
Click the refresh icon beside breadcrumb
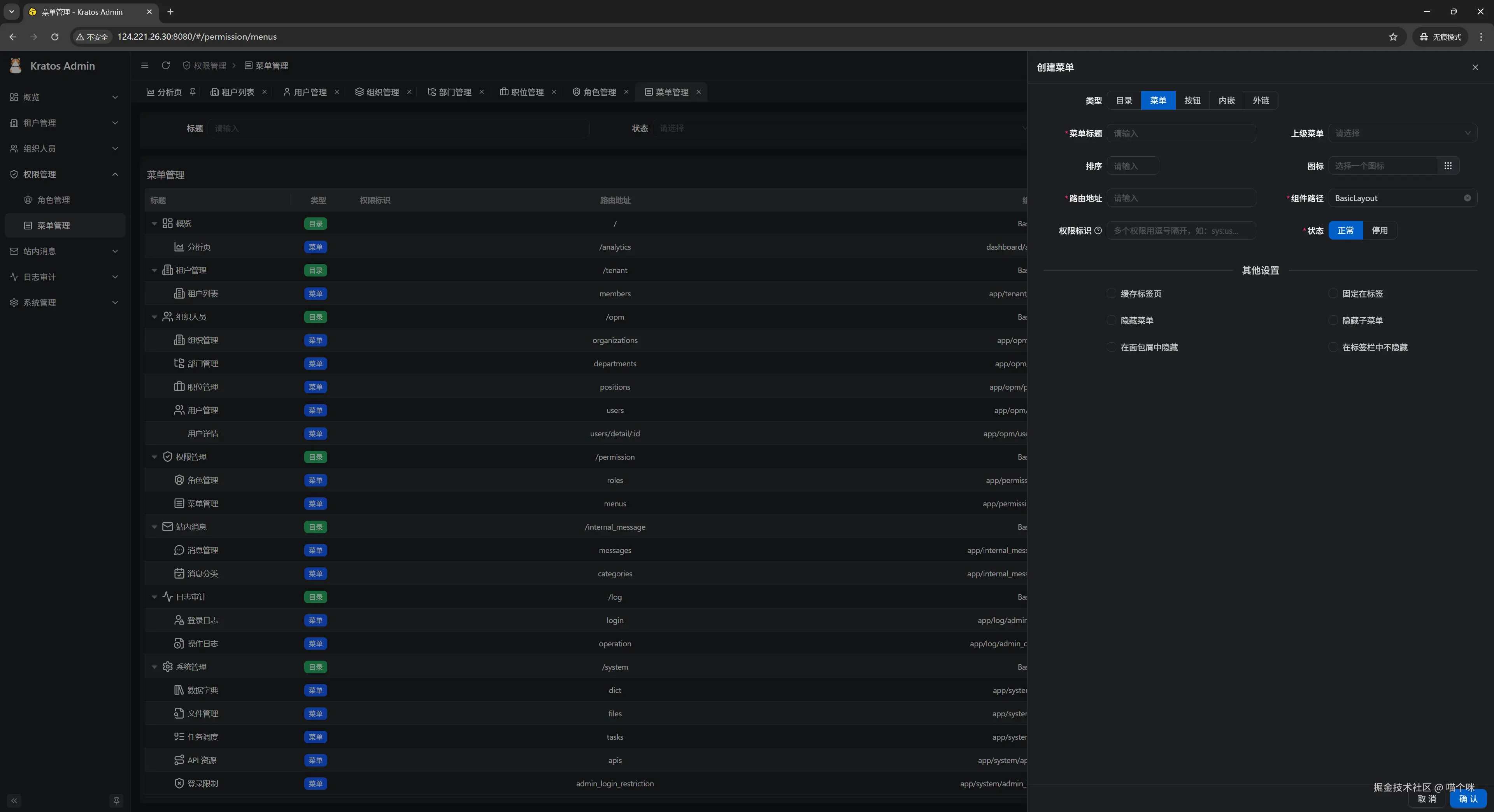[166, 65]
